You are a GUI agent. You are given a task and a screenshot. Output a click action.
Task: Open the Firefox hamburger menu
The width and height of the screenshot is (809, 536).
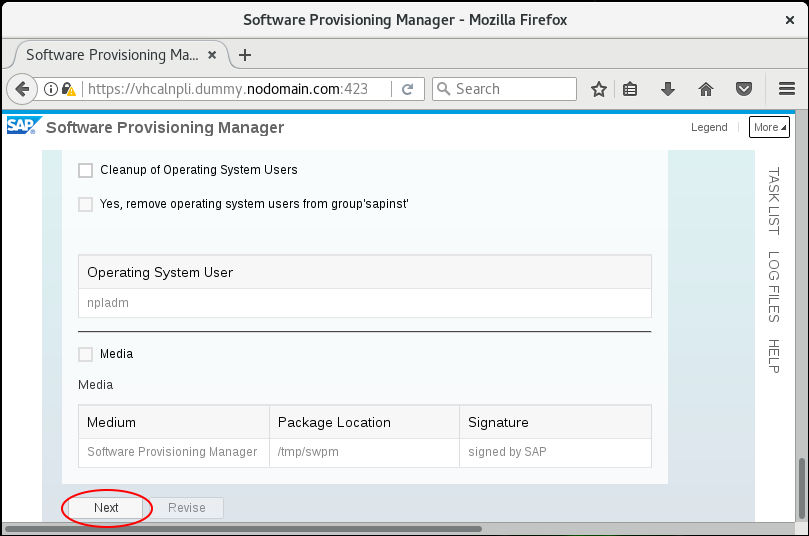(x=787, y=89)
